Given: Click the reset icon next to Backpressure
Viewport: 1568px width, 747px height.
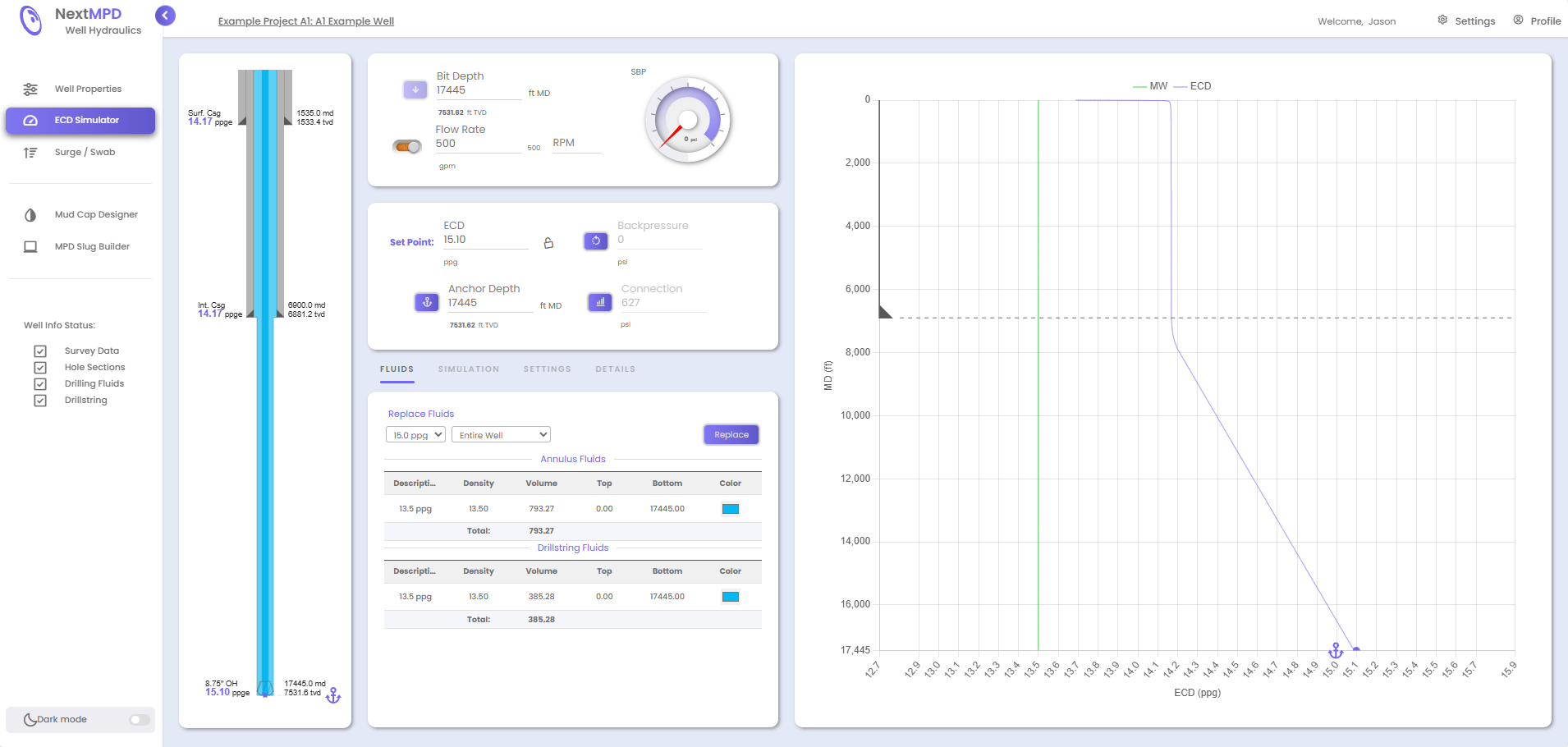Looking at the screenshot, I should click(595, 241).
